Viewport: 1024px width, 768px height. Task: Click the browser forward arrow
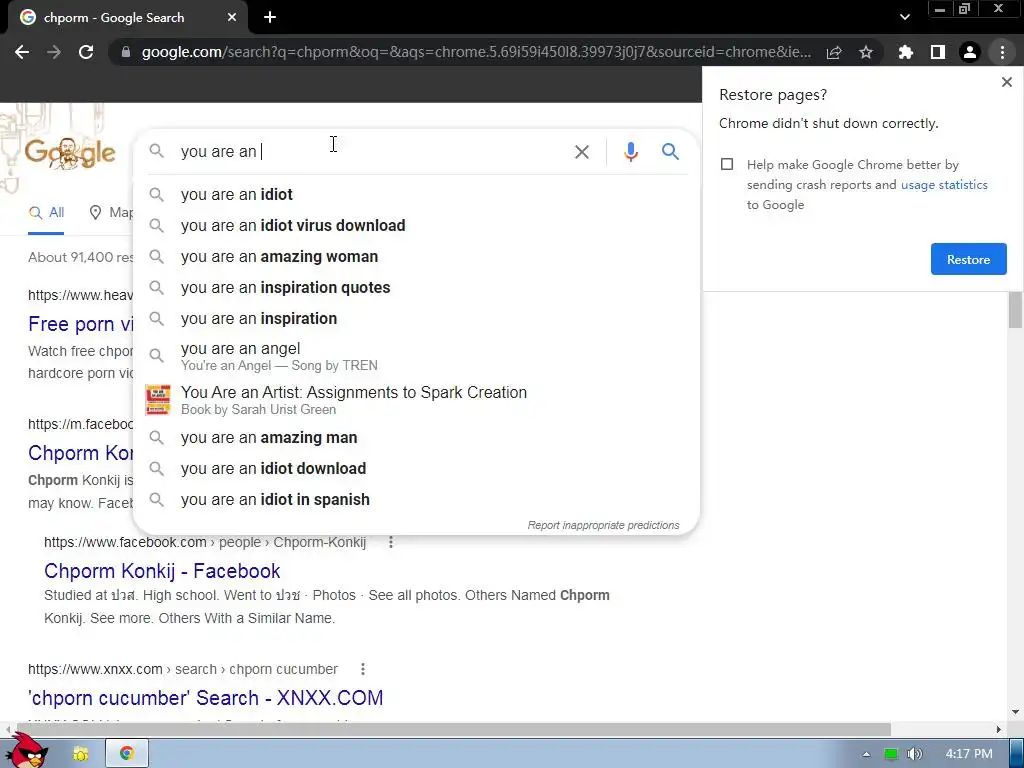pyautogui.click(x=54, y=52)
